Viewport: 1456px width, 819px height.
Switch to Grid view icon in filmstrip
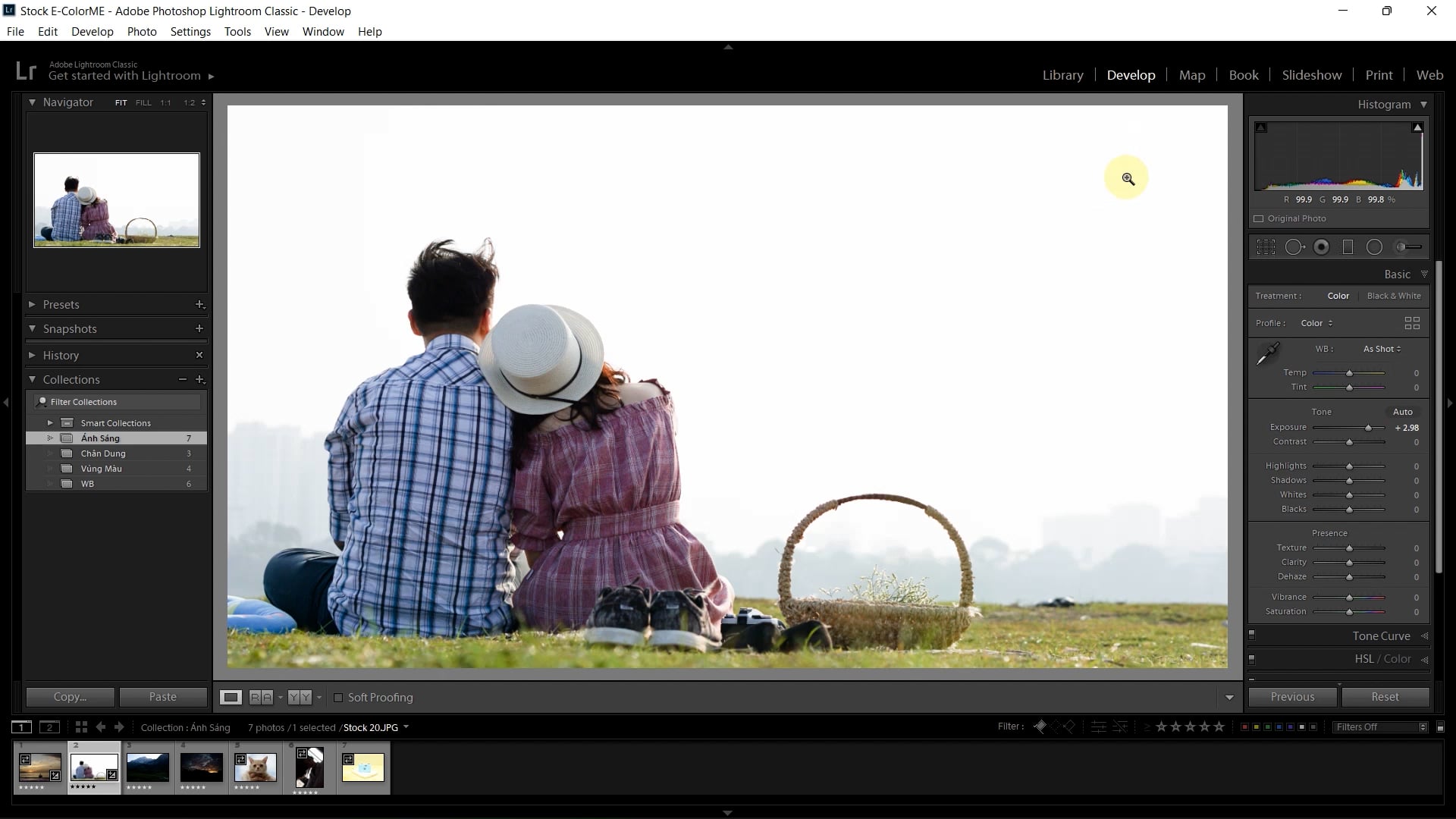click(x=81, y=726)
